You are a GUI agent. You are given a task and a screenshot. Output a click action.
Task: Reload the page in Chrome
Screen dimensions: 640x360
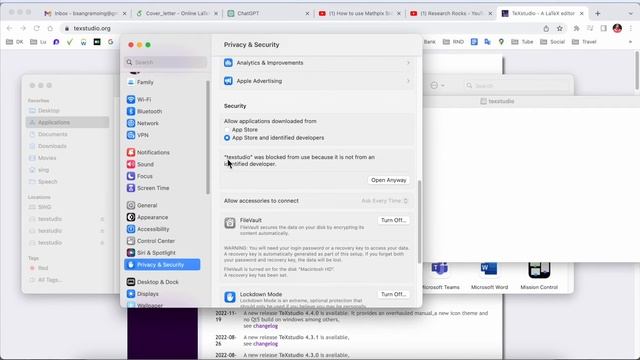[x=37, y=28]
